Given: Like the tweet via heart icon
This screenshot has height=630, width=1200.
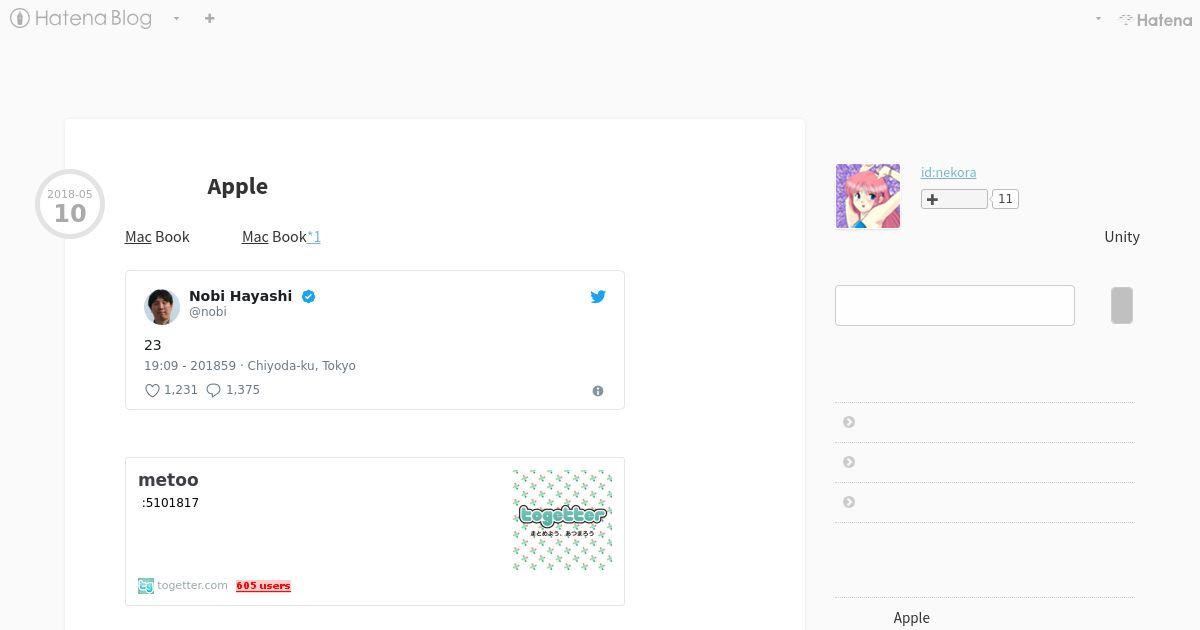Looking at the screenshot, I should [x=153, y=390].
